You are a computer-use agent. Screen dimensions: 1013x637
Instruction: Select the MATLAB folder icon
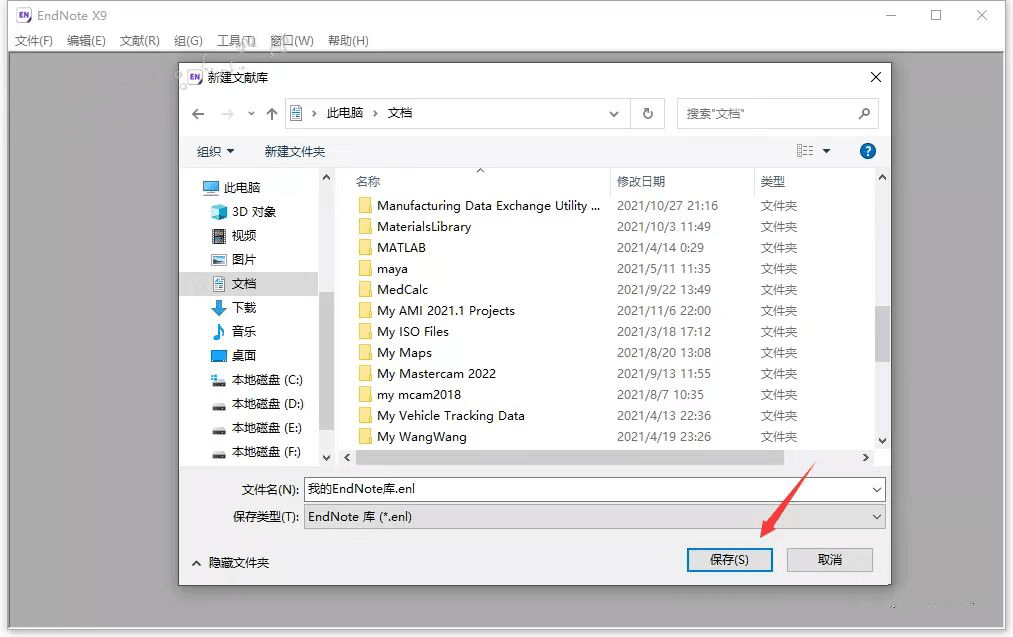tap(365, 247)
